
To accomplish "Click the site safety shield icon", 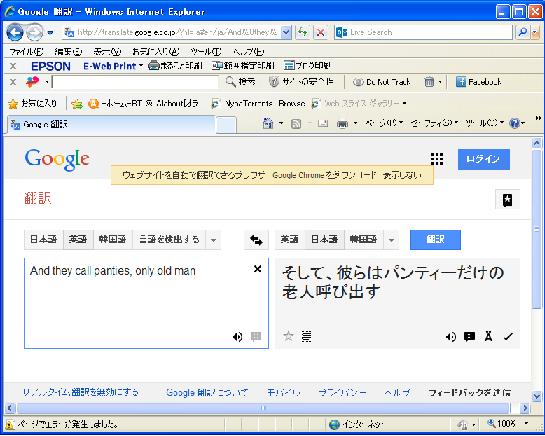I will point(274,82).
